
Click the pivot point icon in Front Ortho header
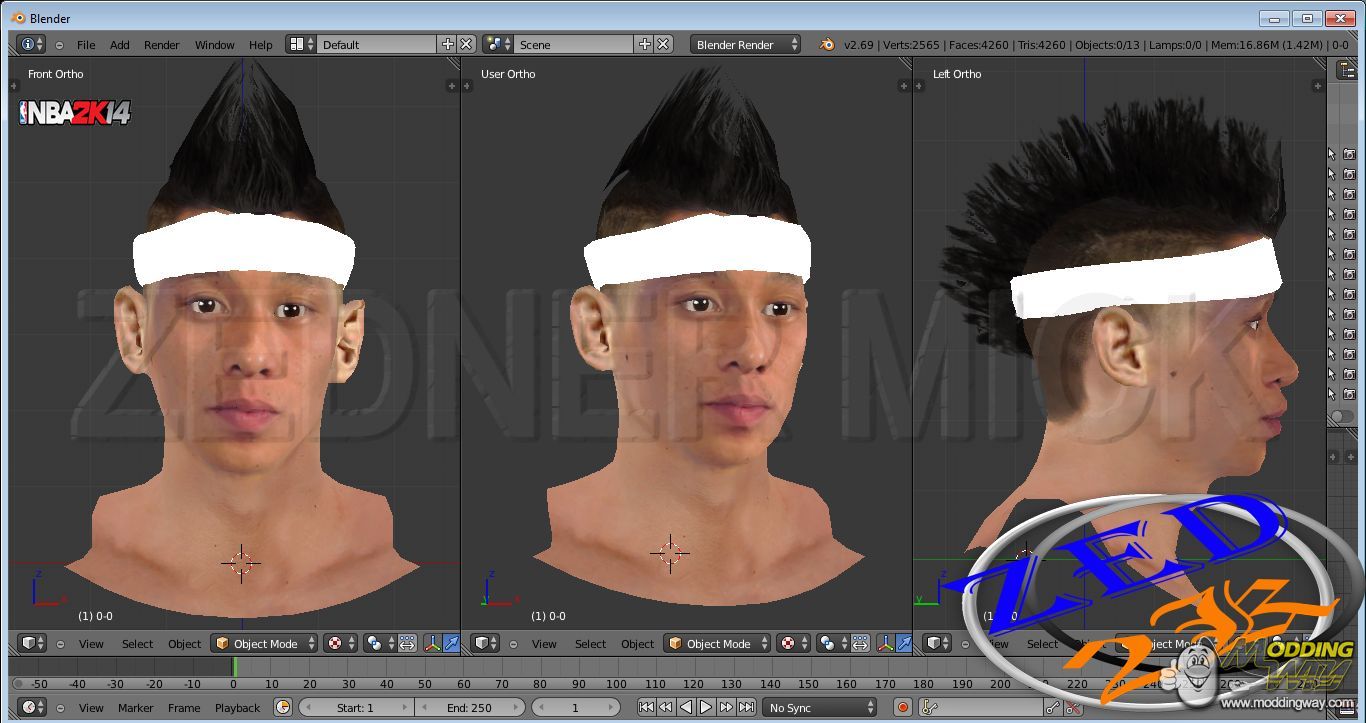(375, 643)
